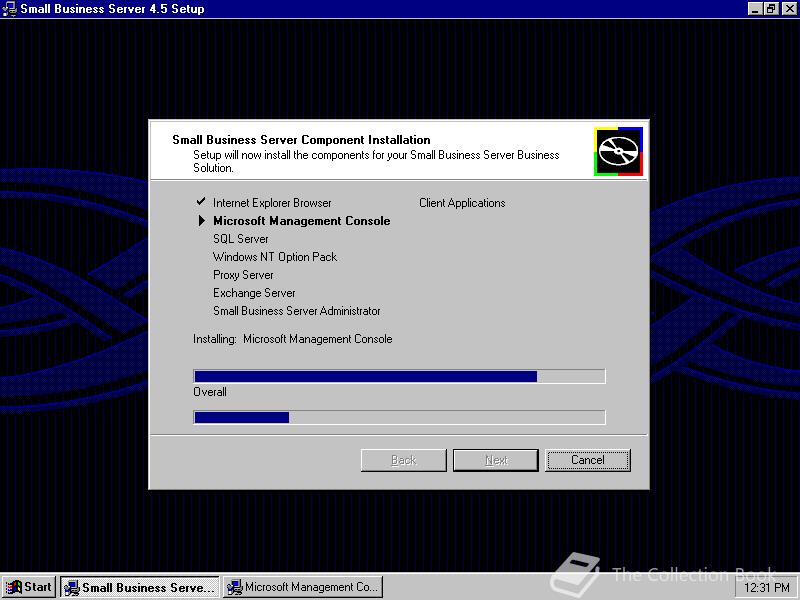Click the disabled Back button
This screenshot has height=600, width=800.
(x=403, y=460)
